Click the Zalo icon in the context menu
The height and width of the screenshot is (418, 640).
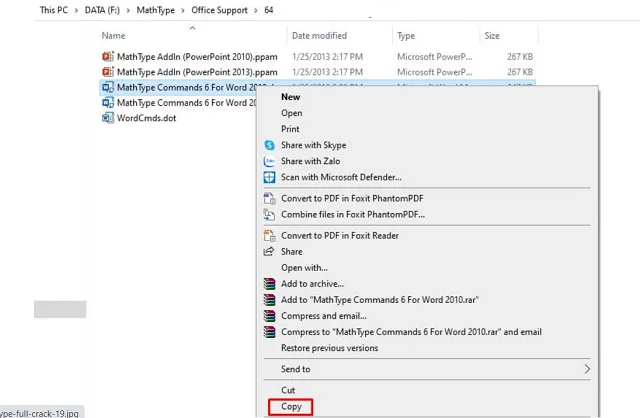pos(269,161)
